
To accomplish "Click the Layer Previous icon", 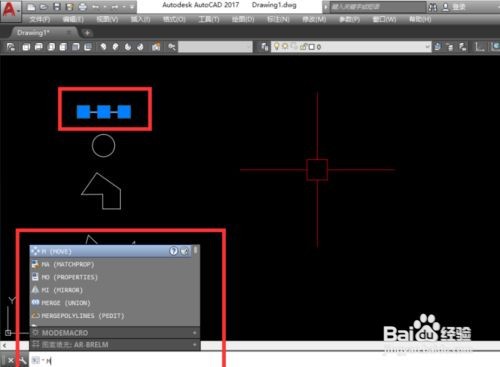I will coord(450,47).
